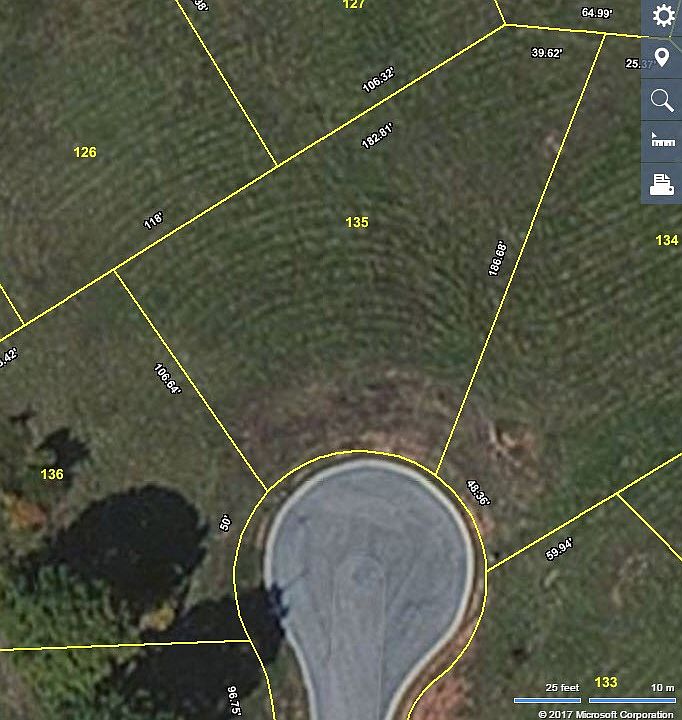Click the printer icon to print map
This screenshot has width=682, height=720.
662,184
